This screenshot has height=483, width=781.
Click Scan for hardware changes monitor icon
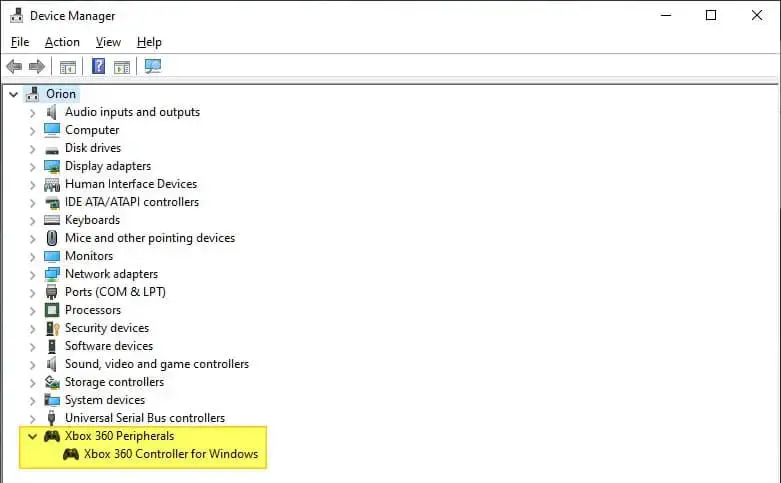point(153,66)
